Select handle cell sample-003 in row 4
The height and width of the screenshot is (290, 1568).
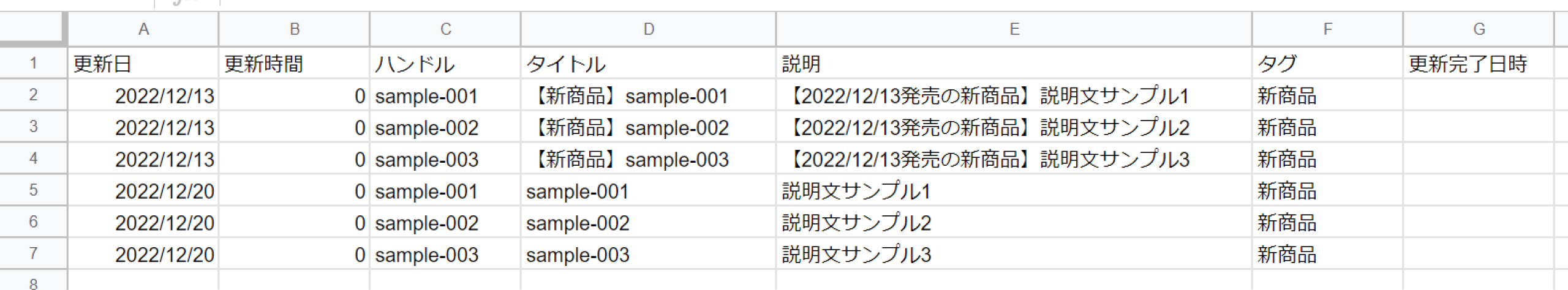[x=445, y=159]
